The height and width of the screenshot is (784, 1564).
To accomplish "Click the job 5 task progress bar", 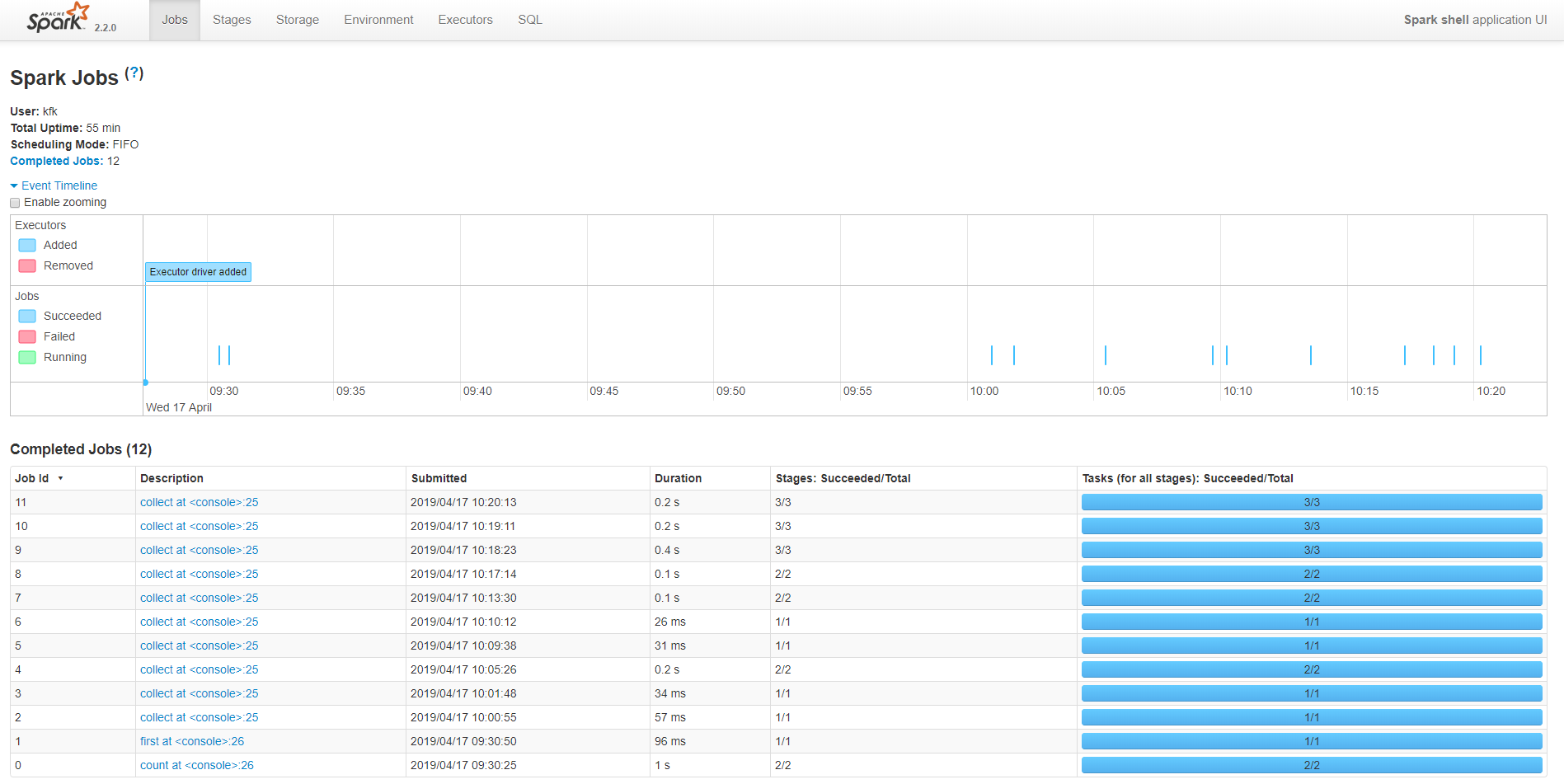I will pyautogui.click(x=1312, y=646).
